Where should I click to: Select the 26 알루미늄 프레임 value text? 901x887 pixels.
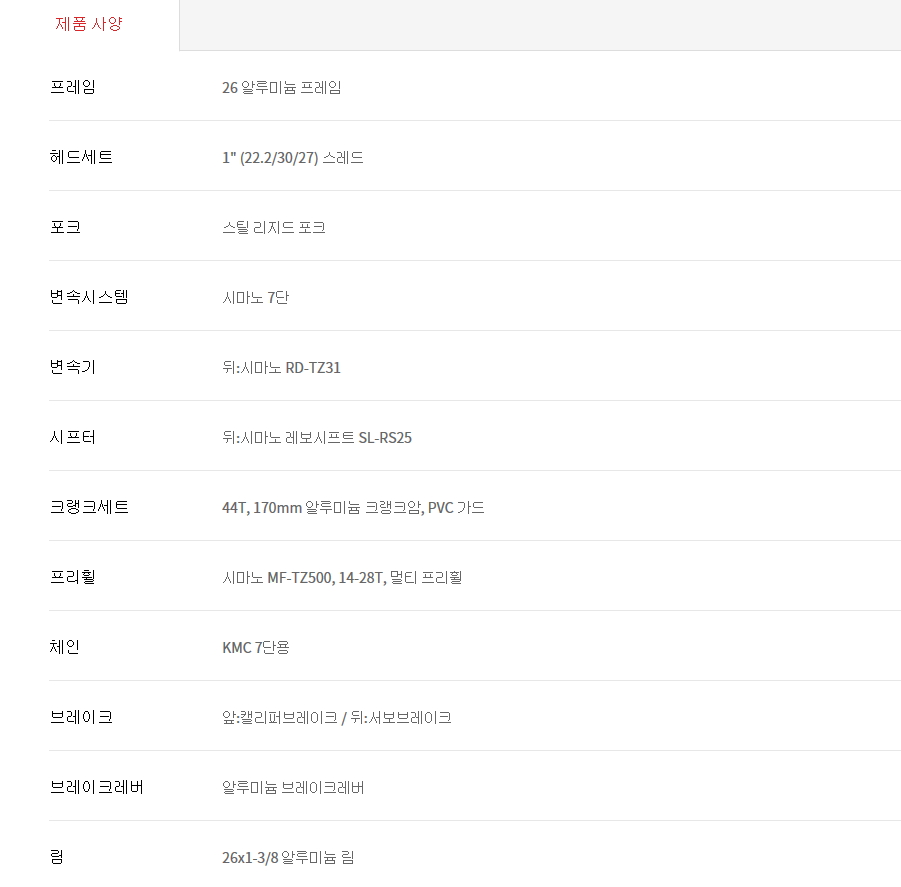tap(281, 88)
